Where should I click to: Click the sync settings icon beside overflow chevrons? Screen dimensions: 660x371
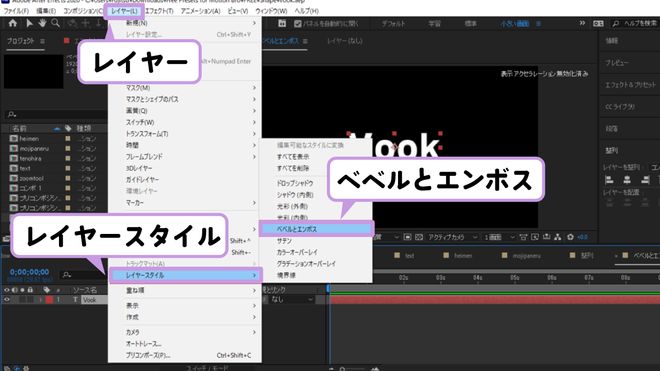pos(598,24)
